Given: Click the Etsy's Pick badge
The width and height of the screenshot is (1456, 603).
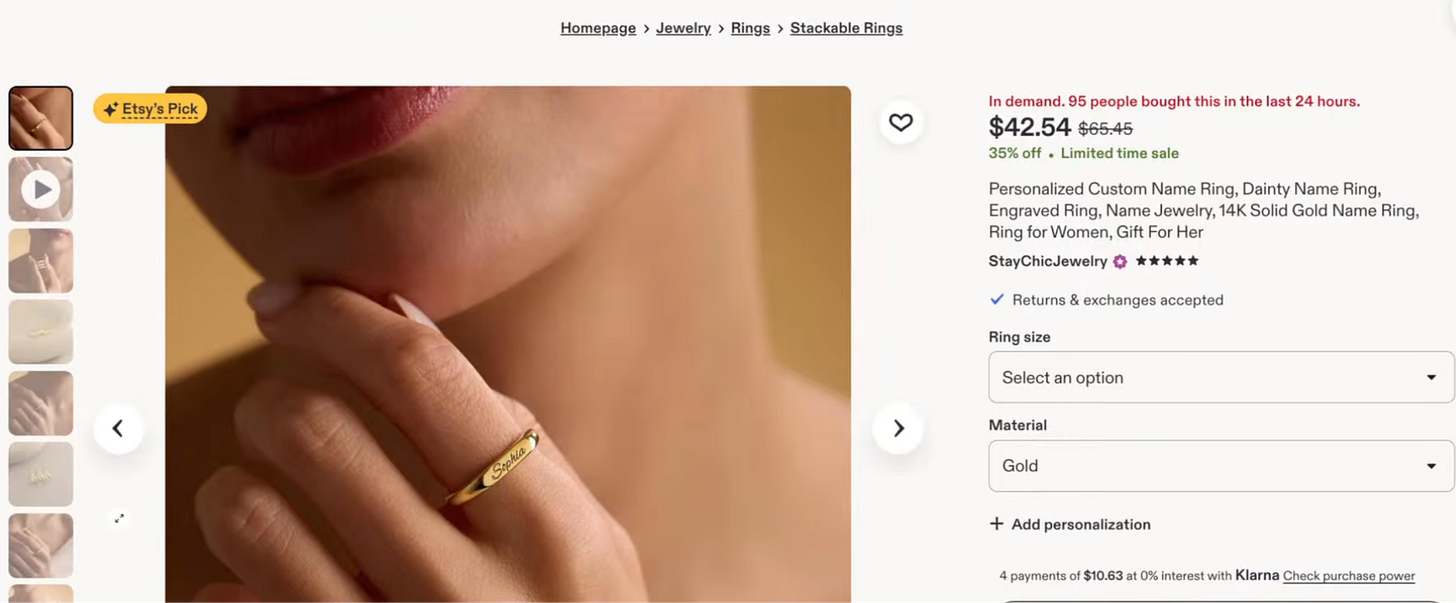Looking at the screenshot, I should tap(150, 109).
